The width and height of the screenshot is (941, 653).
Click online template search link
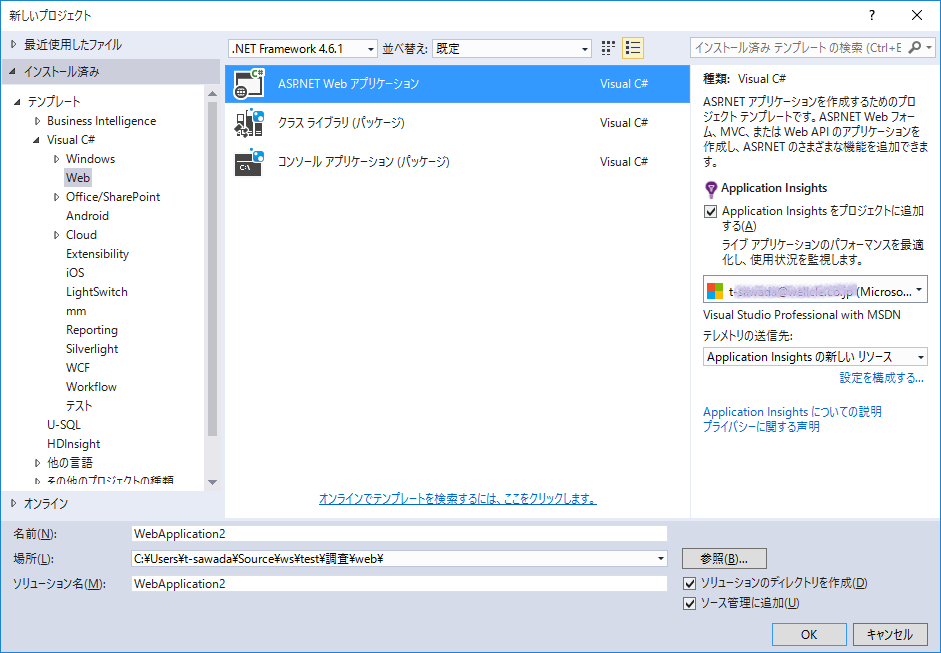tap(457, 499)
